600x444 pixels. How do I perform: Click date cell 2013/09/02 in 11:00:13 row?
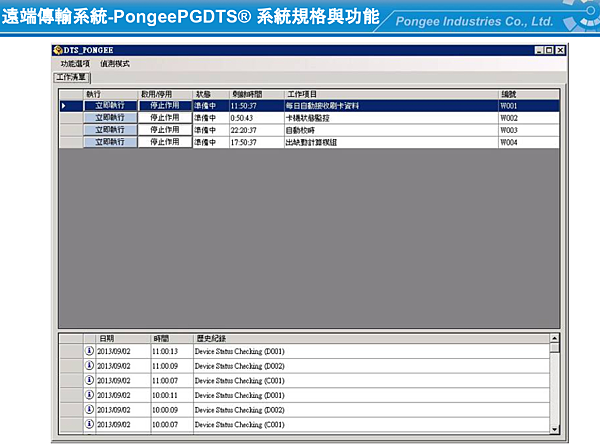tap(123, 351)
